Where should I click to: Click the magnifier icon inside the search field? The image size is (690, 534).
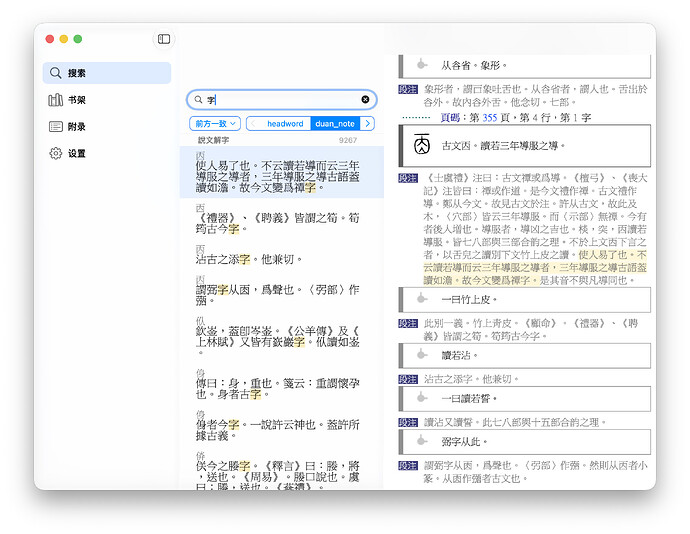(198, 99)
